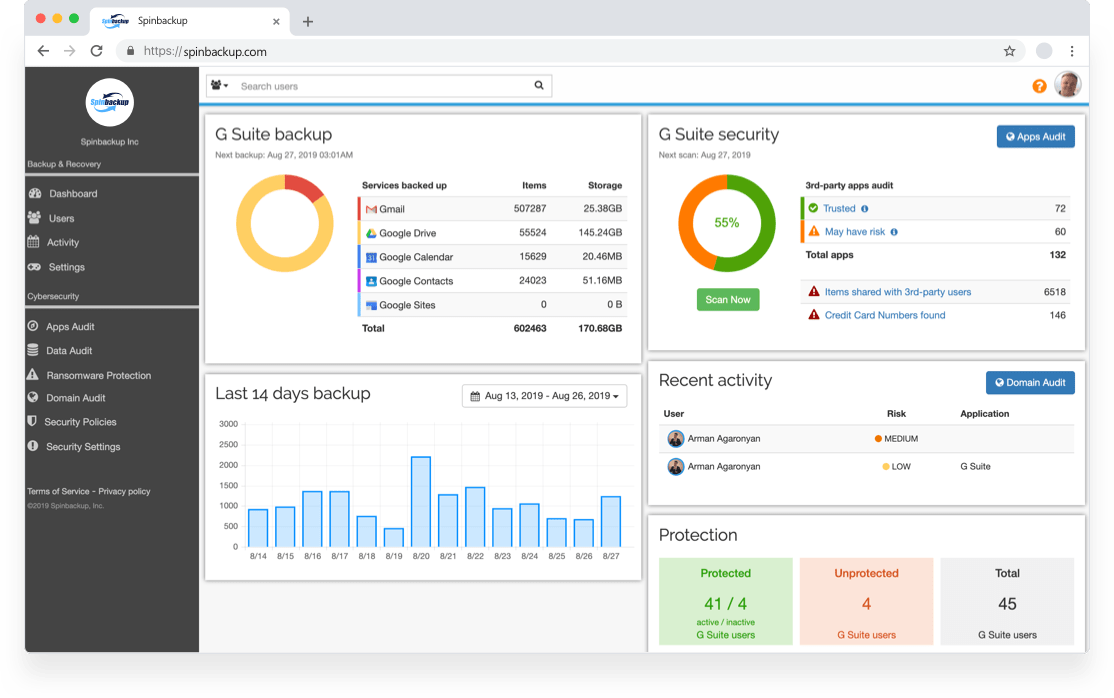This screenshot has width=1114, height=698.
Task: Open the browser three-dot menu
Action: point(1071,51)
